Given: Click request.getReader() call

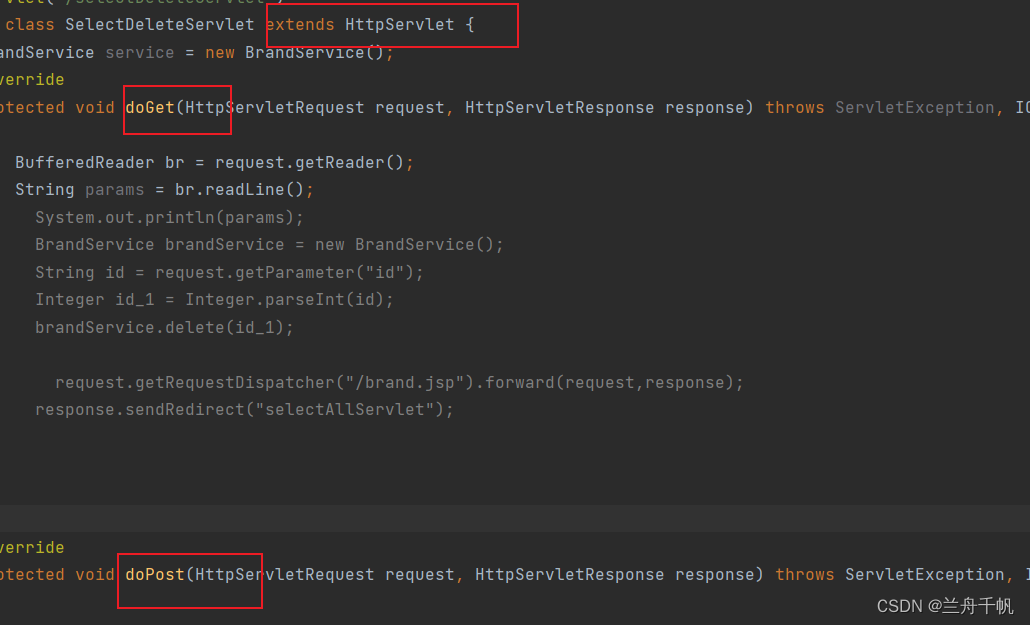Looking at the screenshot, I should click(x=309, y=162).
